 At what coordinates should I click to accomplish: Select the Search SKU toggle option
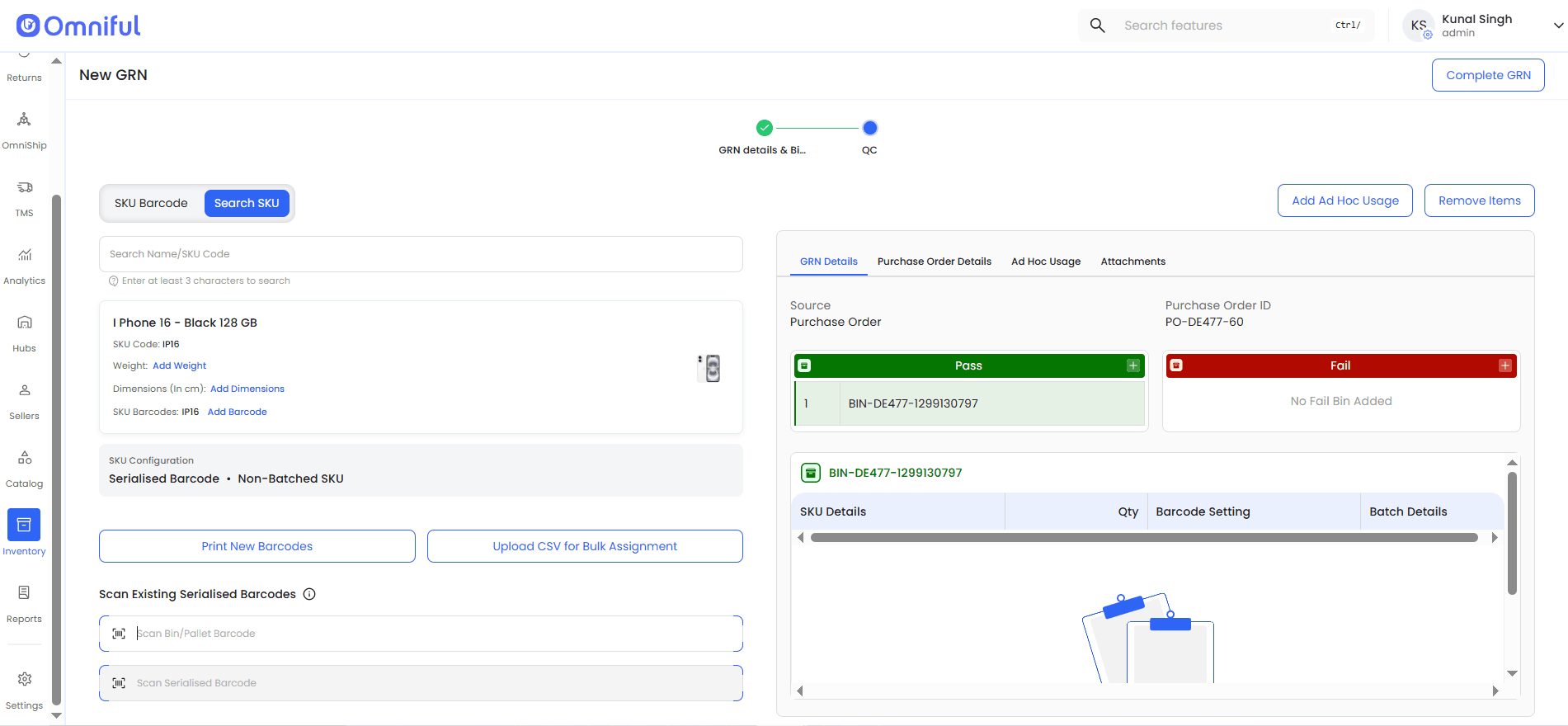pos(247,203)
